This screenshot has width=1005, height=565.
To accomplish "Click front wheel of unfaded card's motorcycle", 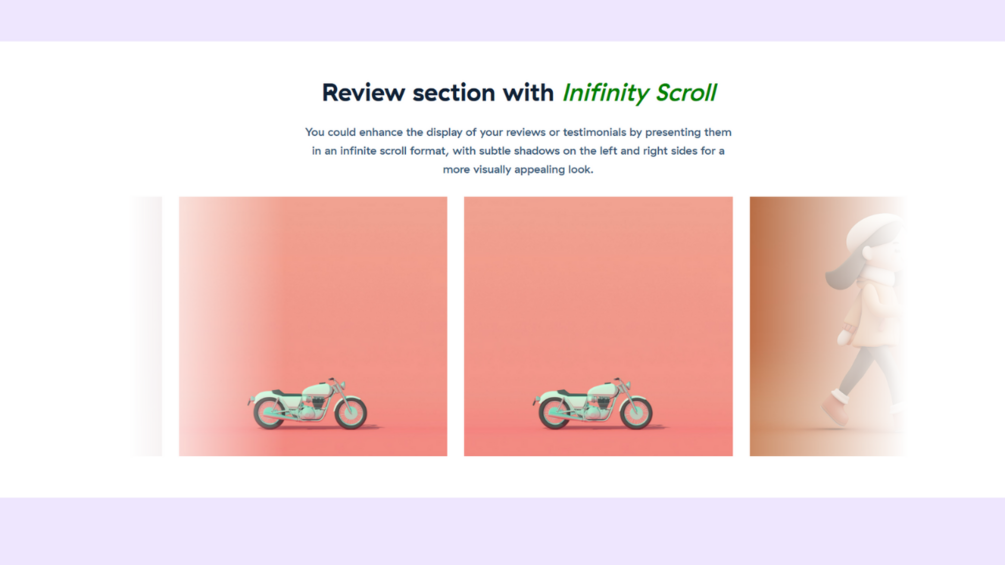I will click(x=636, y=413).
